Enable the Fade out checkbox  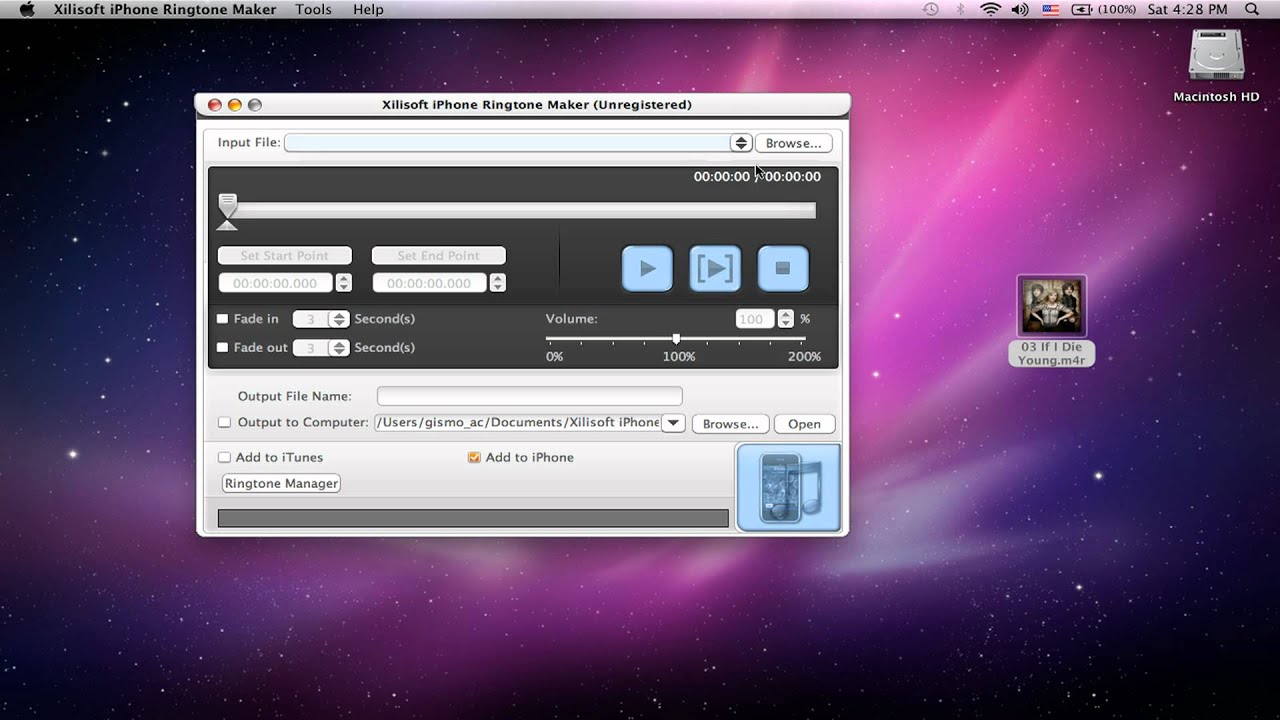(x=223, y=348)
